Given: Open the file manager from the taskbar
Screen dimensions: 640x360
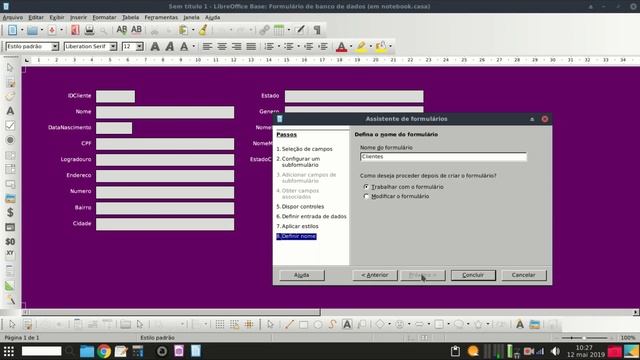Looking at the screenshot, I should (x=87, y=351).
